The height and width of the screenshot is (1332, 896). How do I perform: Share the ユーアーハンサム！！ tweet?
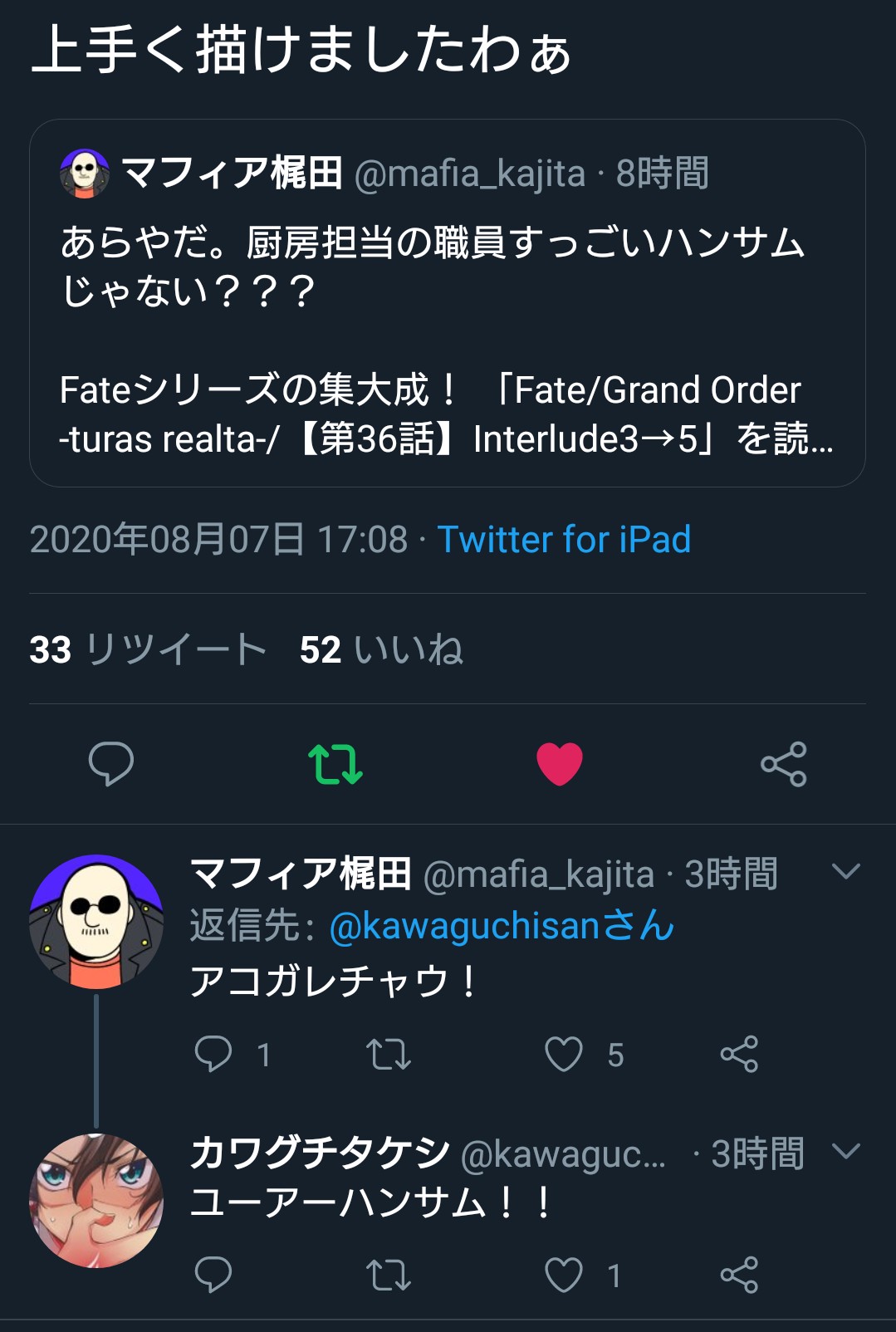[x=739, y=1275]
